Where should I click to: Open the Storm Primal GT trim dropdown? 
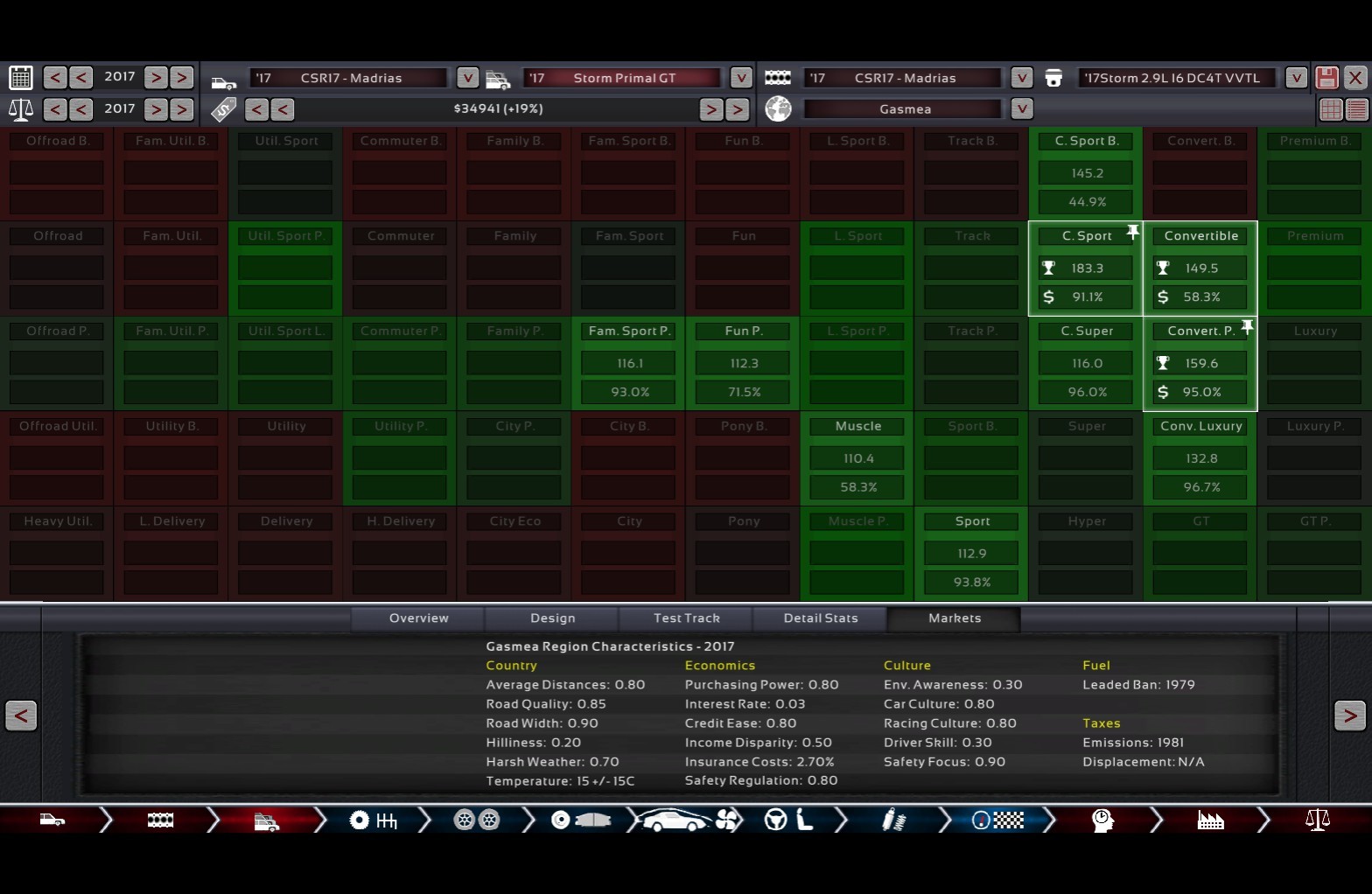pos(741,78)
